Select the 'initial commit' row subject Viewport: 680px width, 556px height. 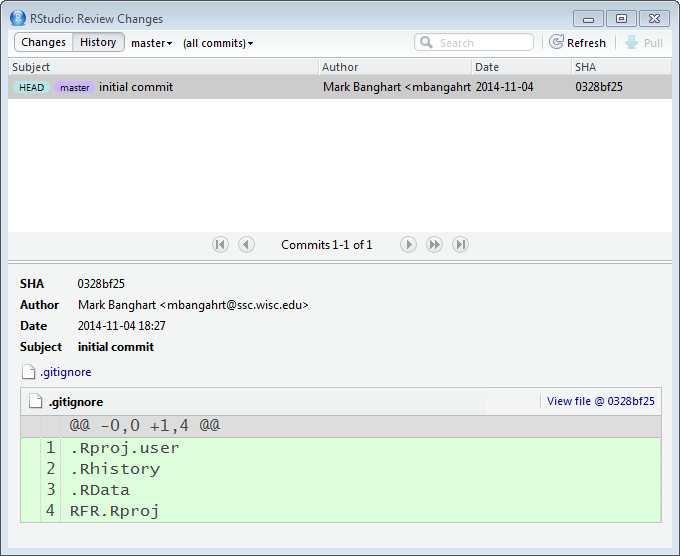tap(136, 87)
